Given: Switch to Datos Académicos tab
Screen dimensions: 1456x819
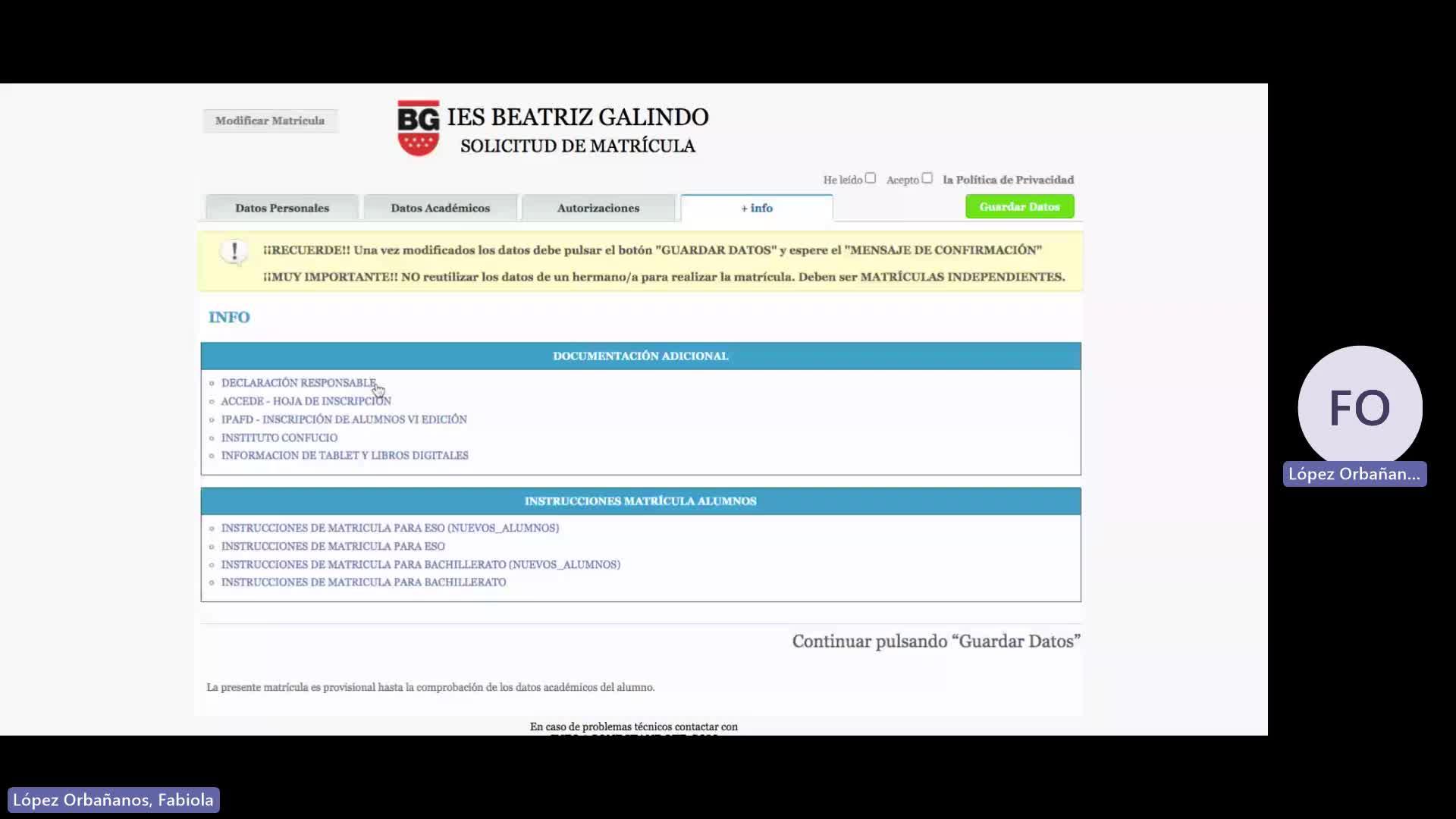Looking at the screenshot, I should (x=440, y=208).
